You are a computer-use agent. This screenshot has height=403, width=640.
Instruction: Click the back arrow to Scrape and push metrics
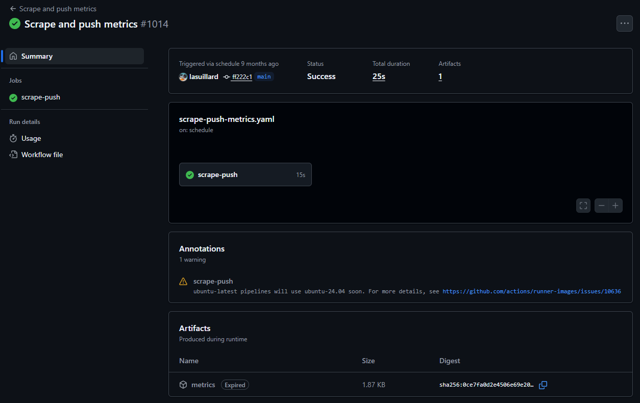[14, 9]
